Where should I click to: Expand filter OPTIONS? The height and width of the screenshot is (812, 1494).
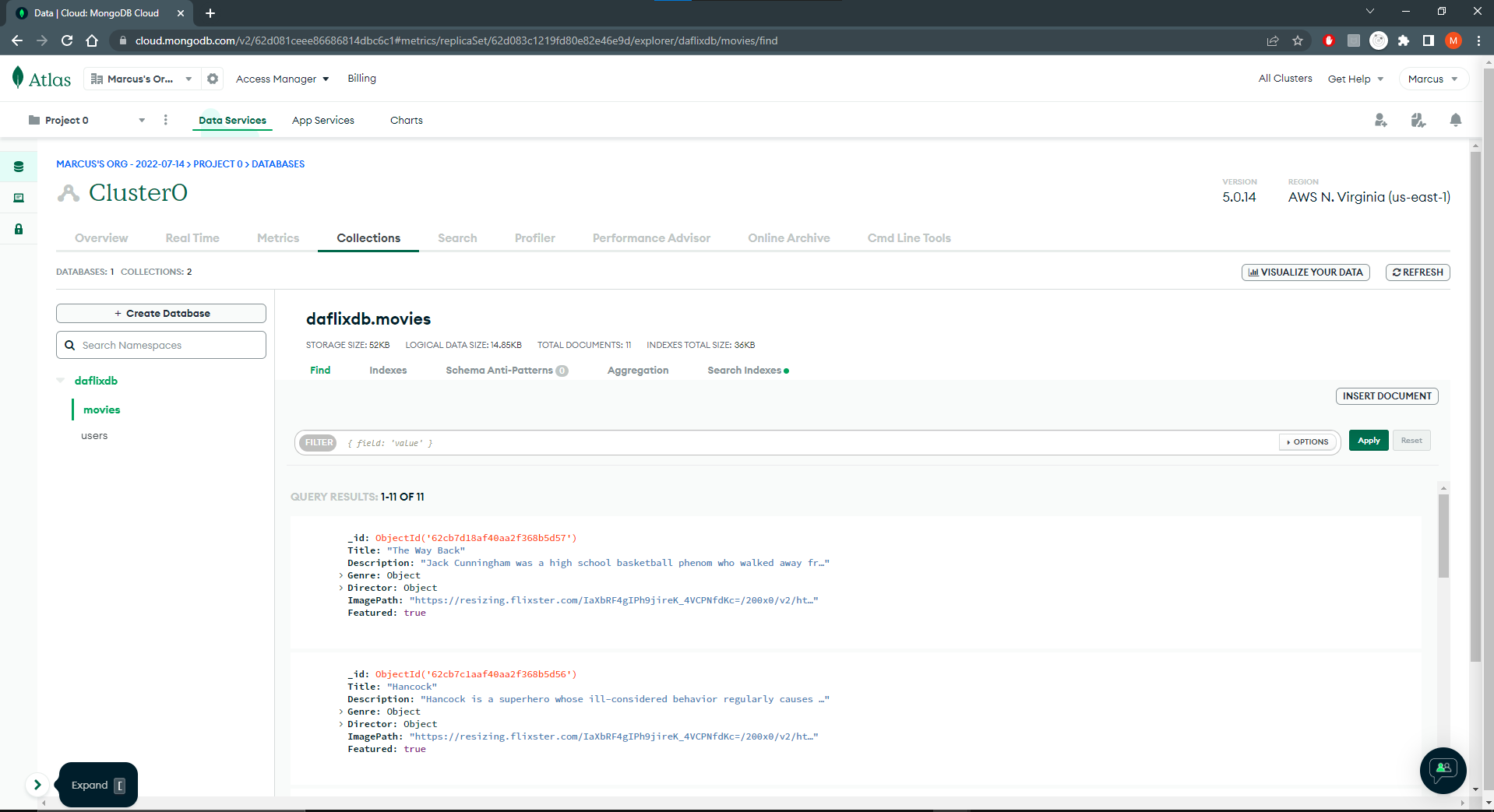[1308, 441]
